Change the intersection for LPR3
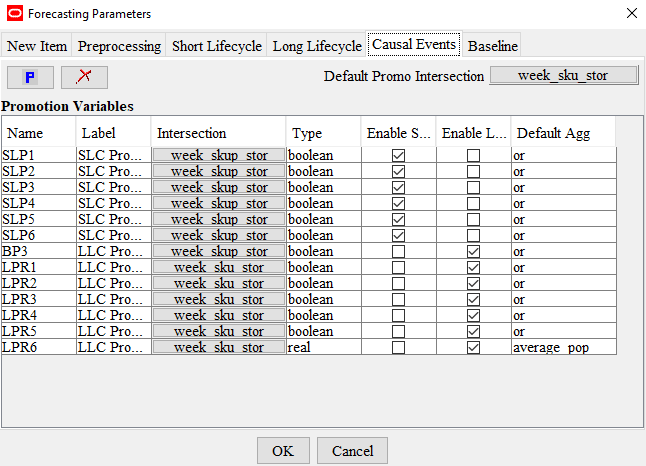This screenshot has height=466, width=646. point(219,299)
